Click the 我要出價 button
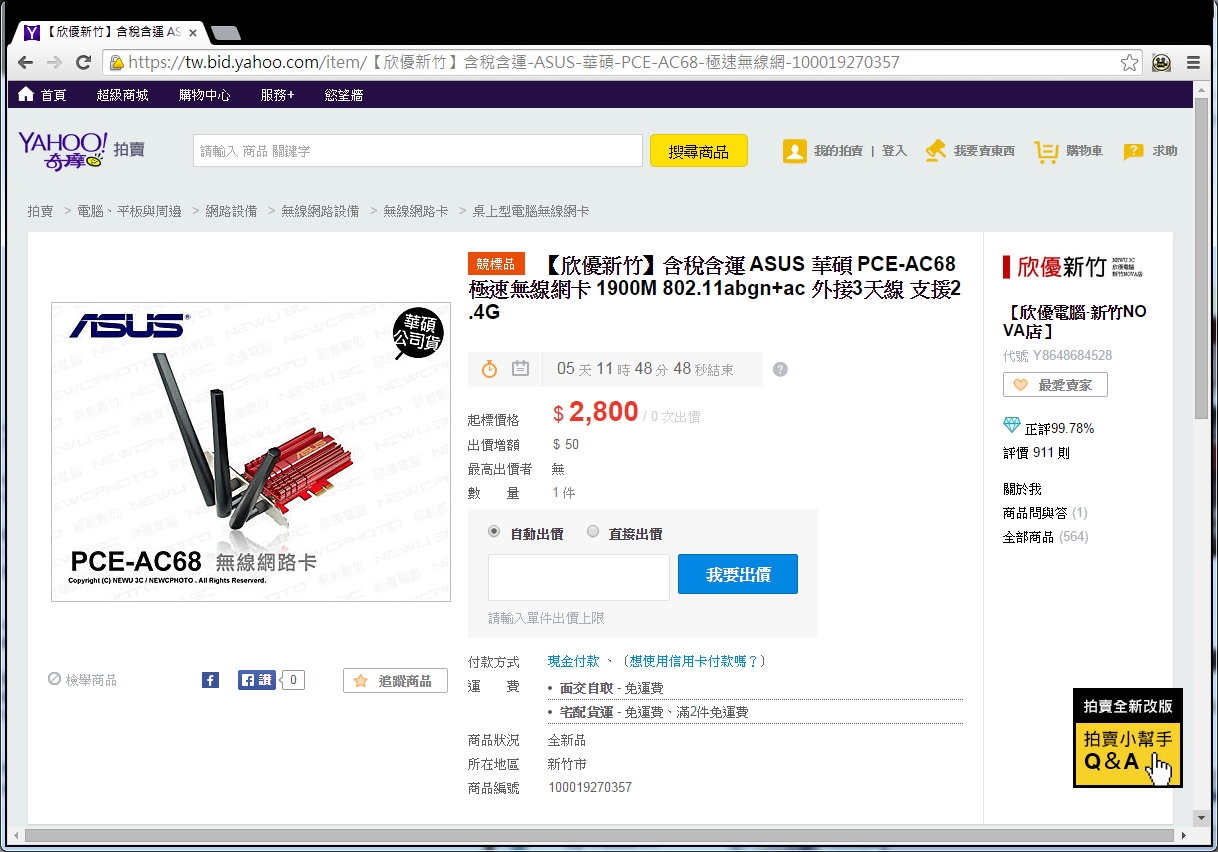The width and height of the screenshot is (1218, 852). 738,574
